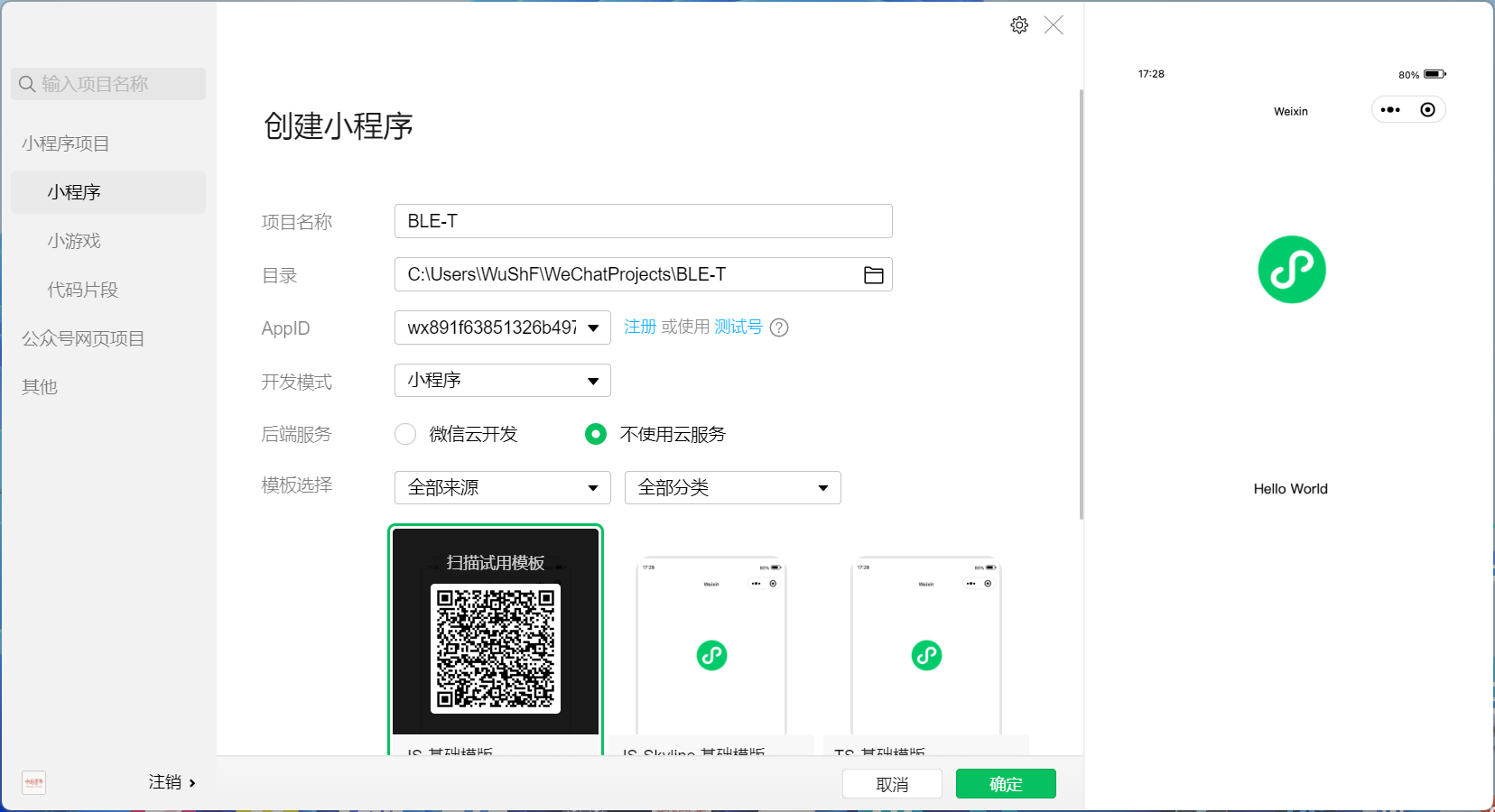This screenshot has height=812, width=1495.
Task: Select the JS basic template with QR code
Action: click(x=496, y=641)
